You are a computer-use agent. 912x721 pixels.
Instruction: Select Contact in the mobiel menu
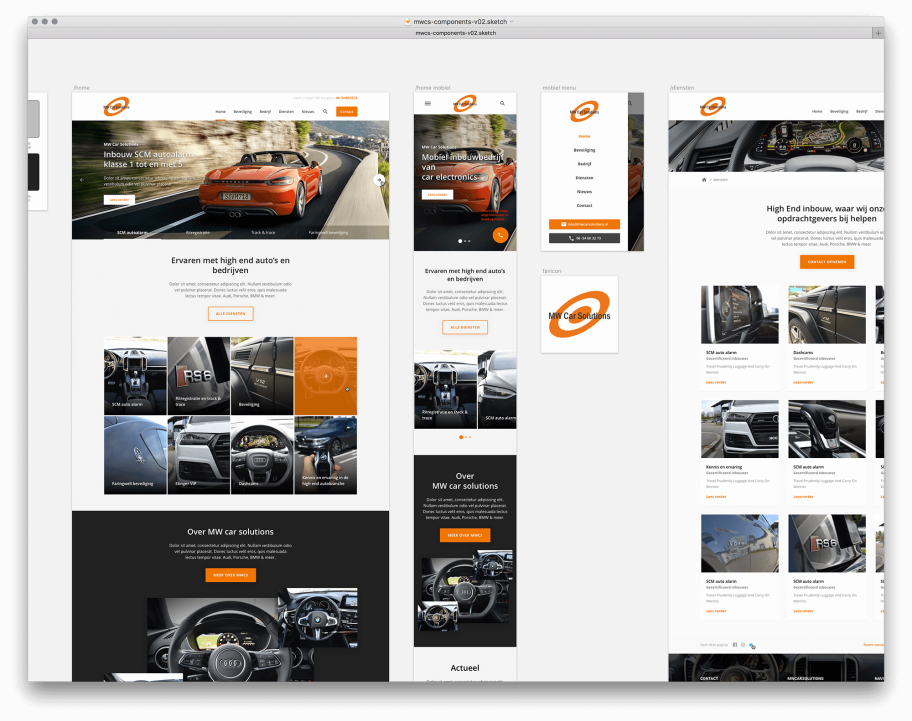[x=585, y=206]
